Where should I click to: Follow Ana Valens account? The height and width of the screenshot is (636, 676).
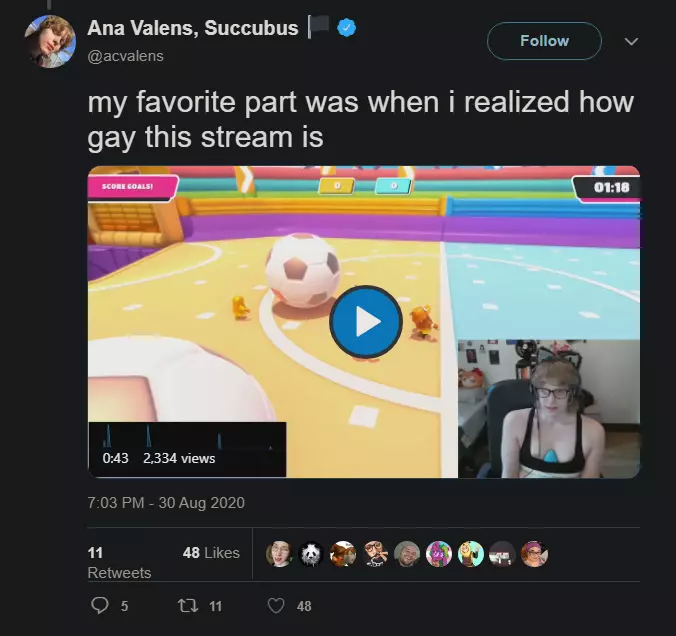(544, 41)
